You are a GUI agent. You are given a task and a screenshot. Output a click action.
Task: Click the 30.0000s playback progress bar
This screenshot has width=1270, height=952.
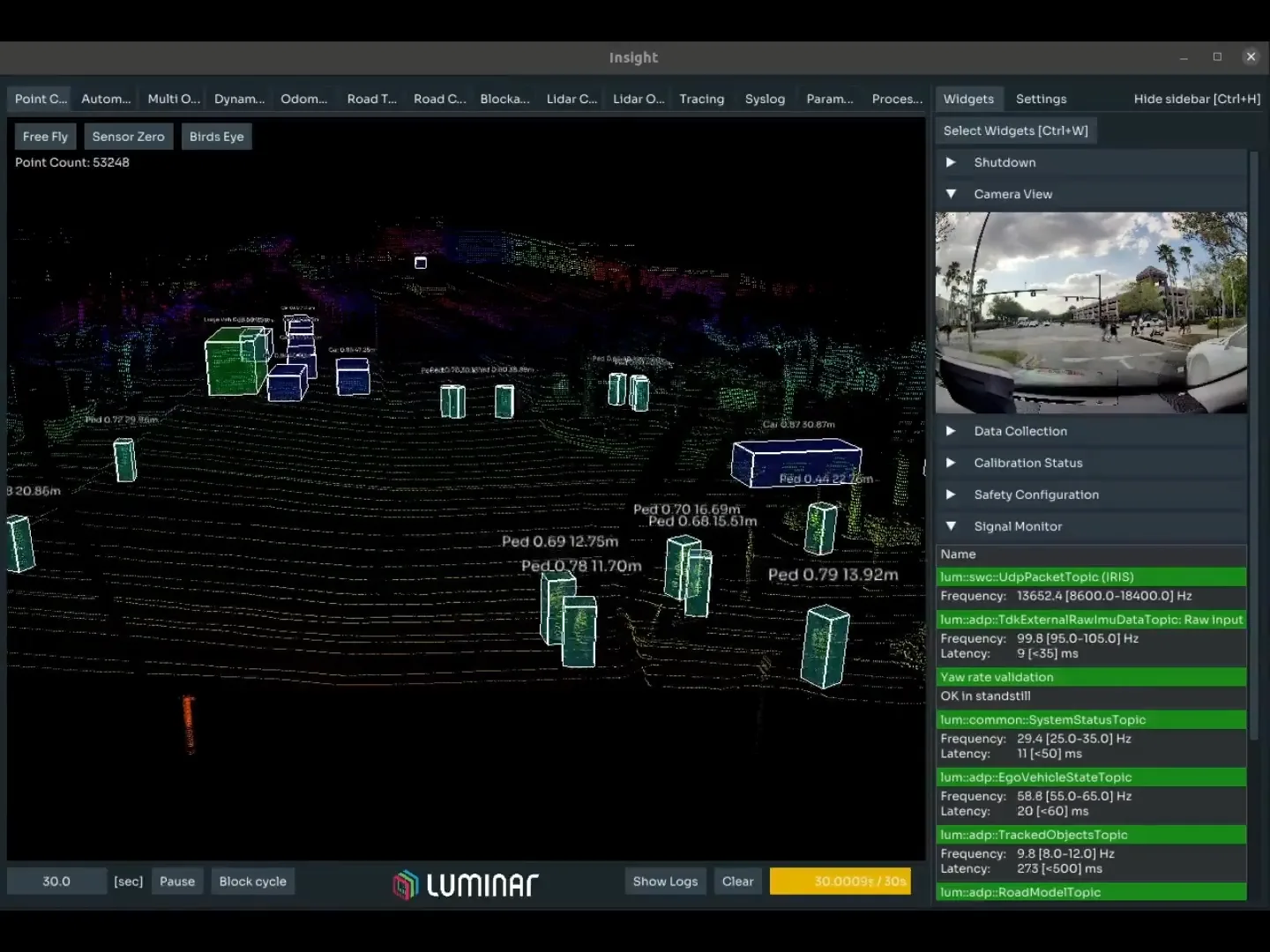click(x=840, y=881)
